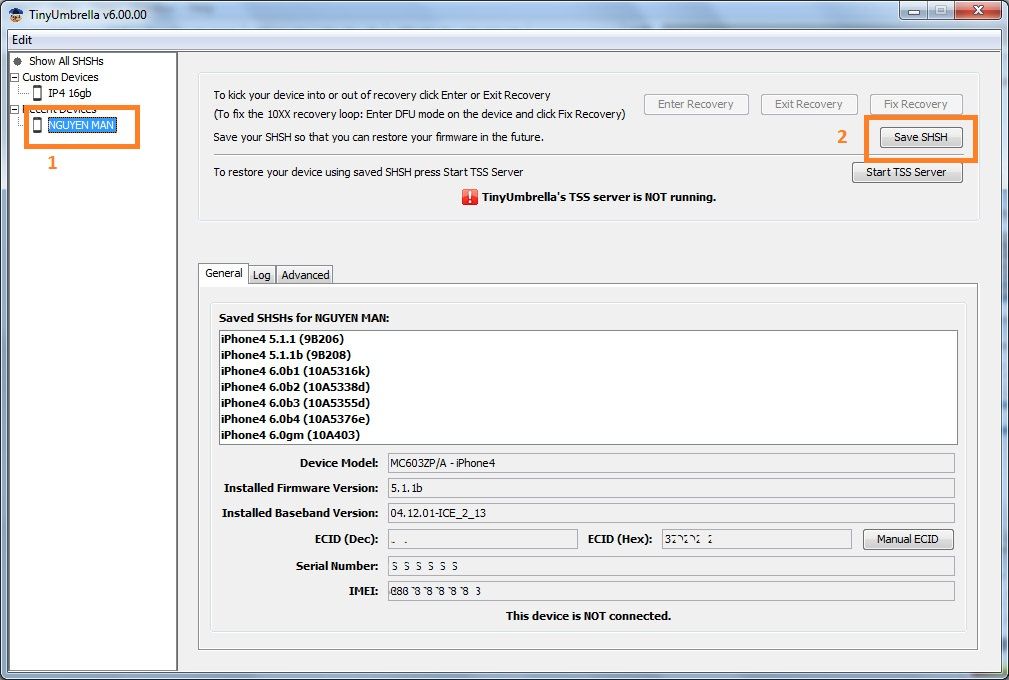Click the Exit Recovery button
1009x680 pixels.
[x=809, y=104]
